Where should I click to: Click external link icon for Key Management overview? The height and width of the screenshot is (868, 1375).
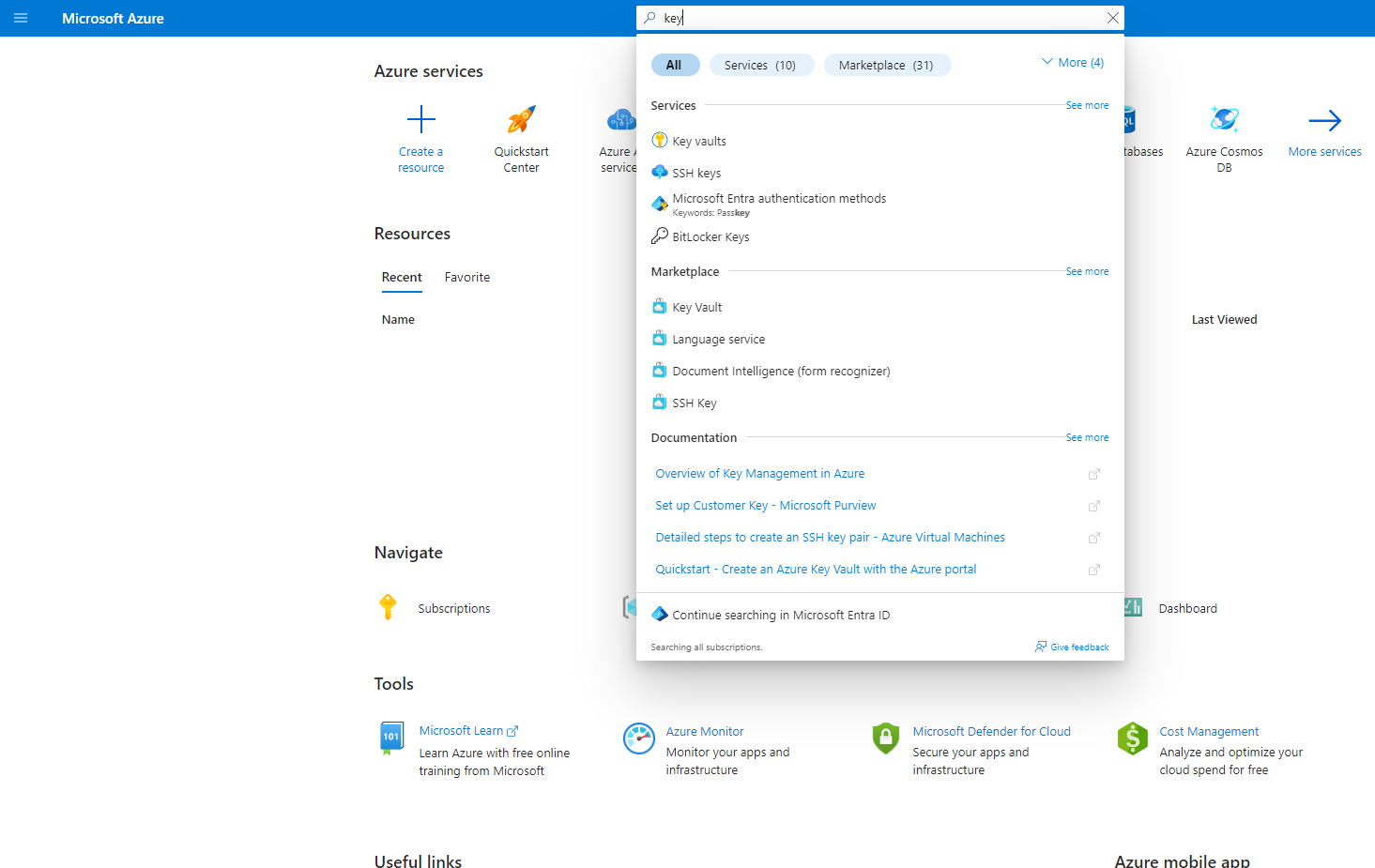coord(1093,474)
